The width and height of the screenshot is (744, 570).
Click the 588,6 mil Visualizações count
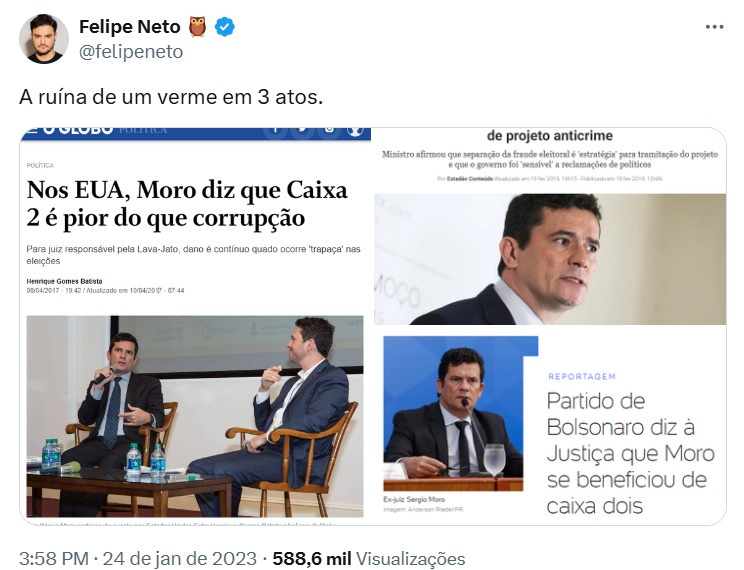369,559
